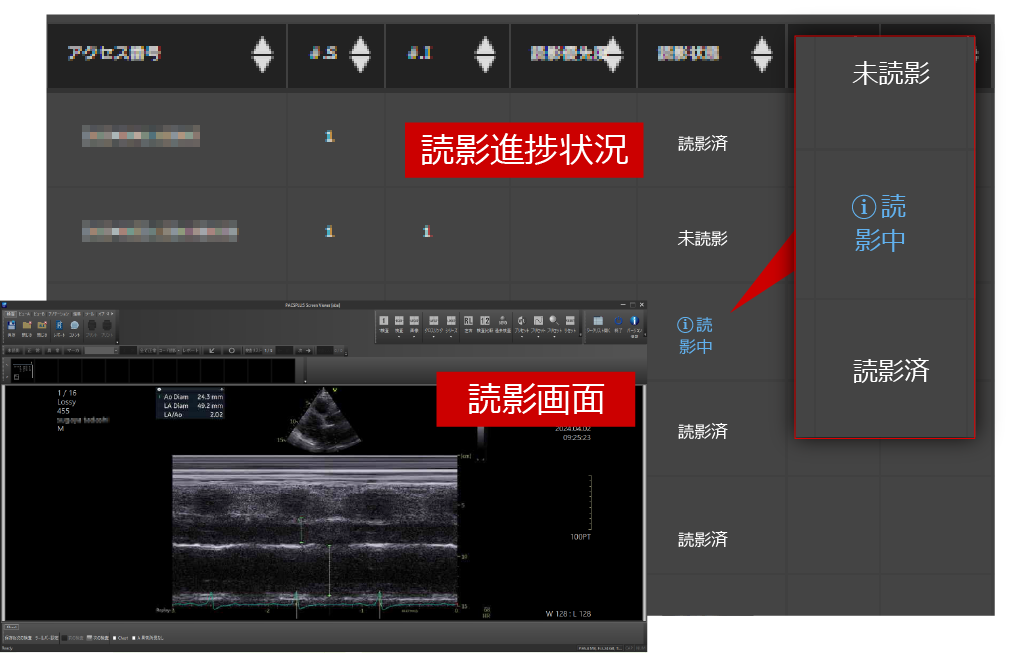Click the RL flip icon
1013x653 pixels.
point(468,321)
